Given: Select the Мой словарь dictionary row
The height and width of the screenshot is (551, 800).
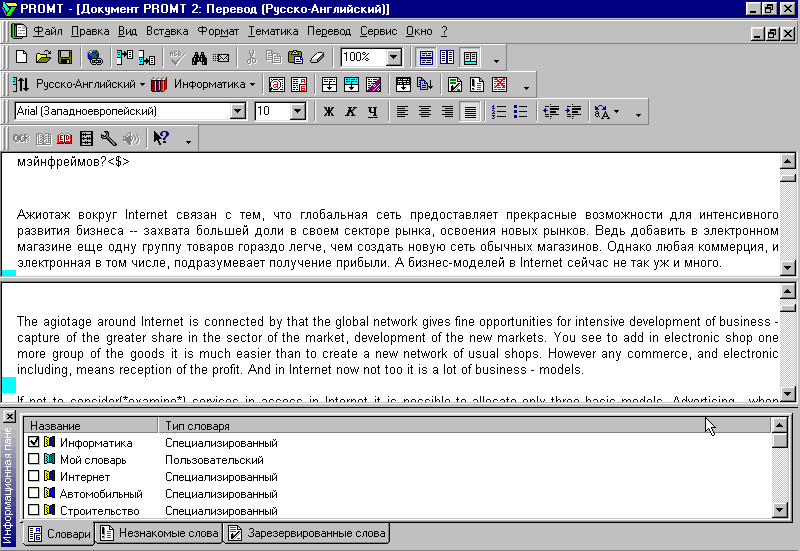Looking at the screenshot, I should point(398,459).
